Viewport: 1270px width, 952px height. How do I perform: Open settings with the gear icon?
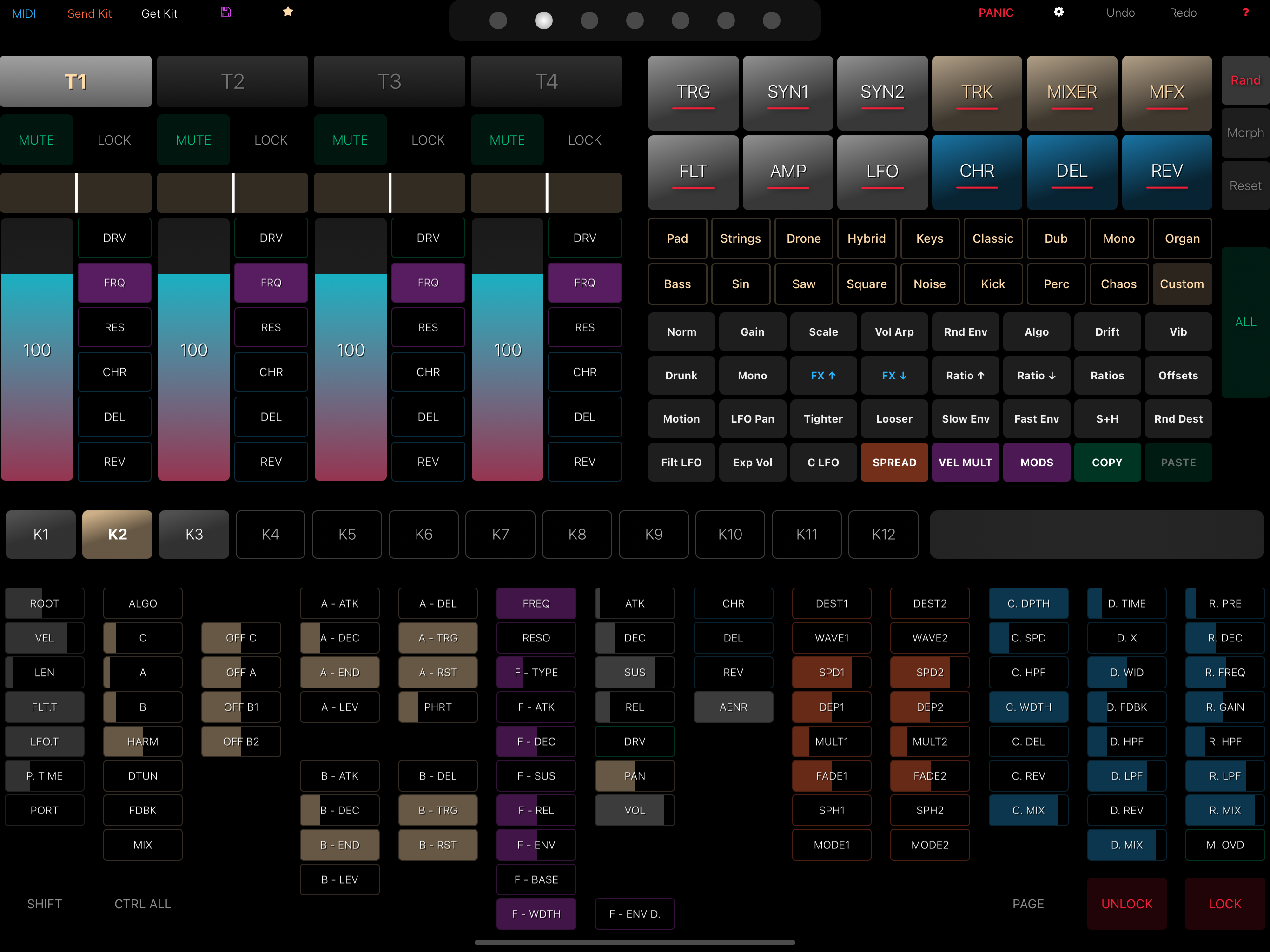click(1058, 12)
